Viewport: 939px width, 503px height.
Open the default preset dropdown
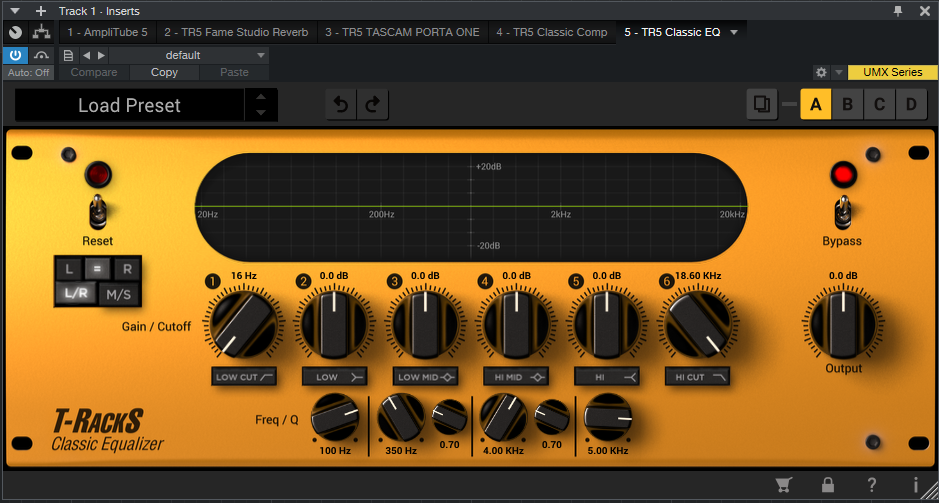pyautogui.click(x=189, y=56)
